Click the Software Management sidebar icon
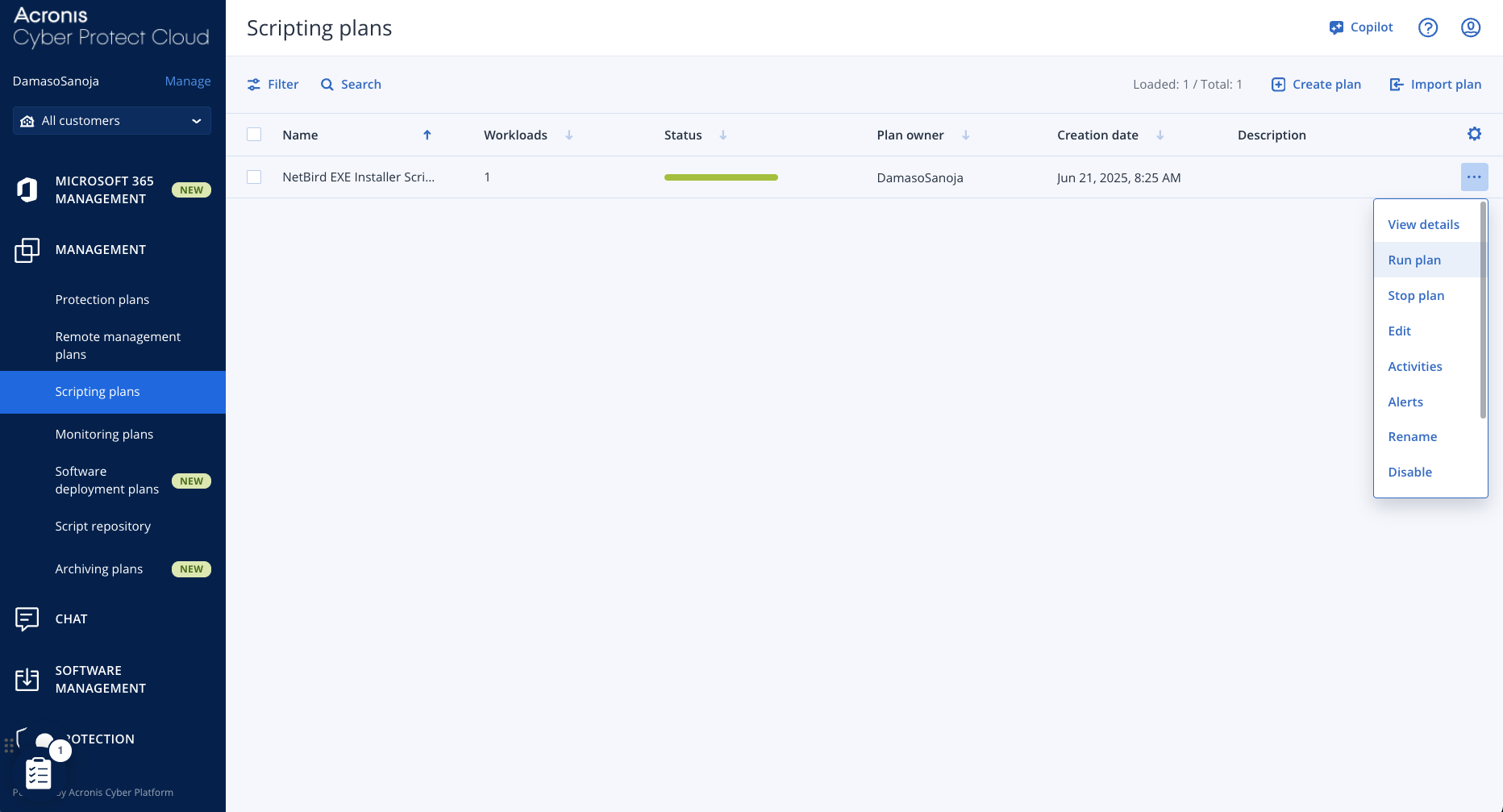 point(27,679)
